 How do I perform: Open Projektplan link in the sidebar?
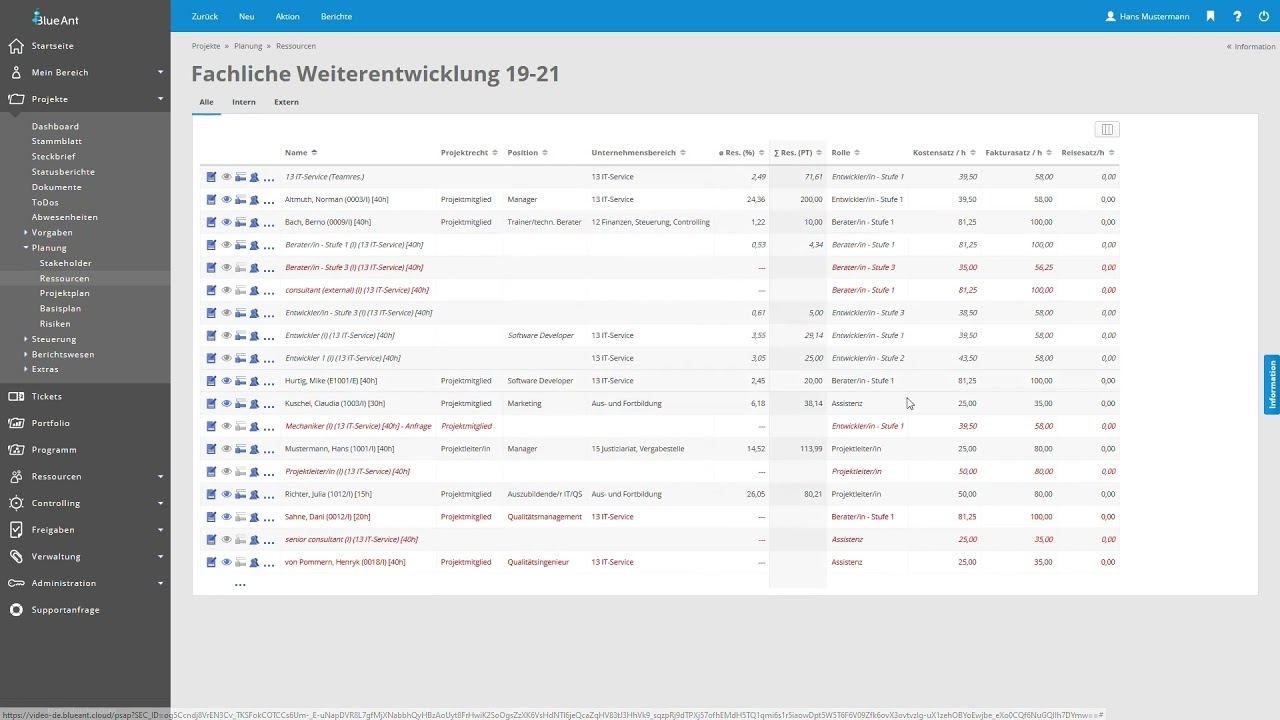[x=64, y=293]
